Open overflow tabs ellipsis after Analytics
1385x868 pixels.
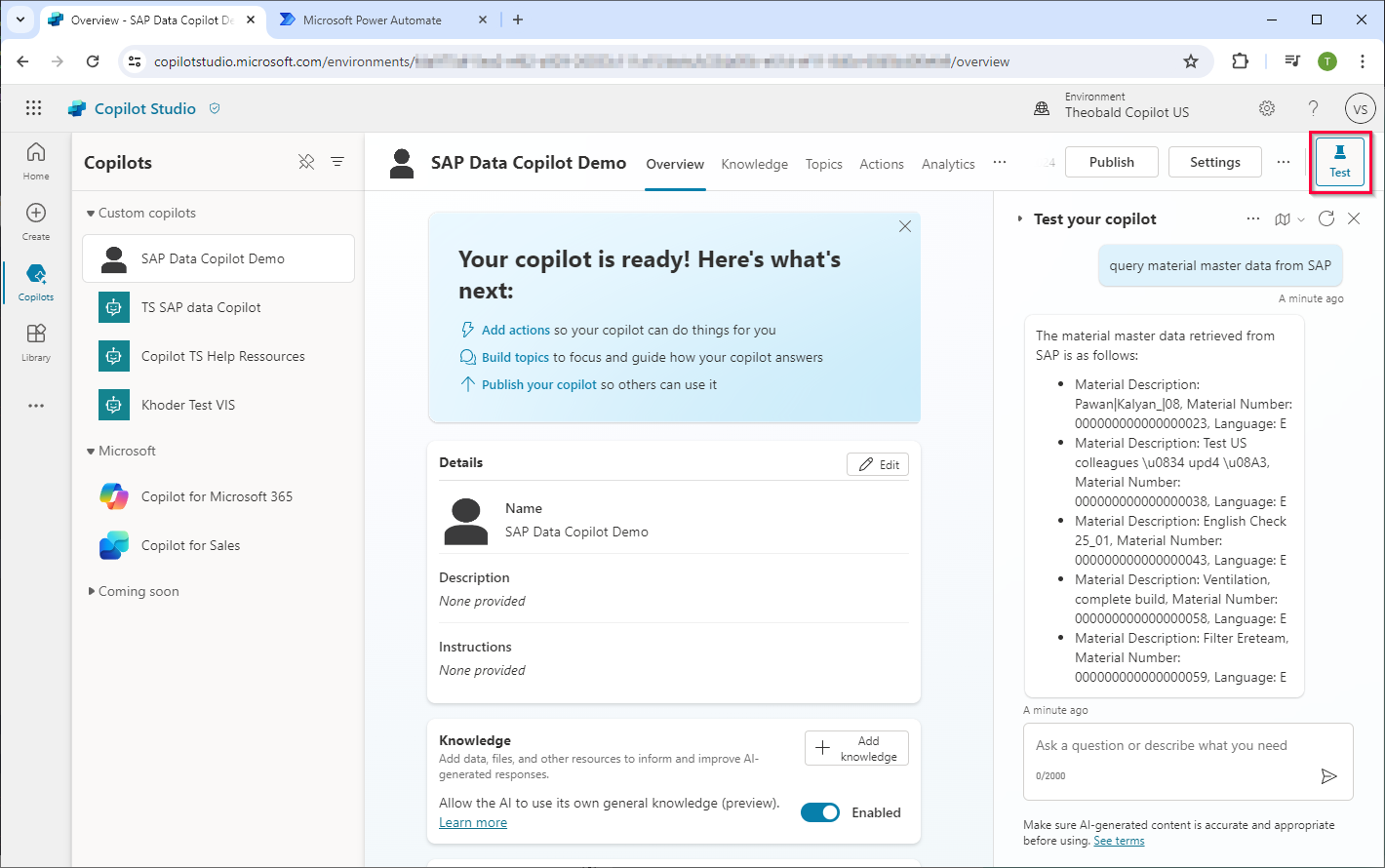tap(1000, 163)
